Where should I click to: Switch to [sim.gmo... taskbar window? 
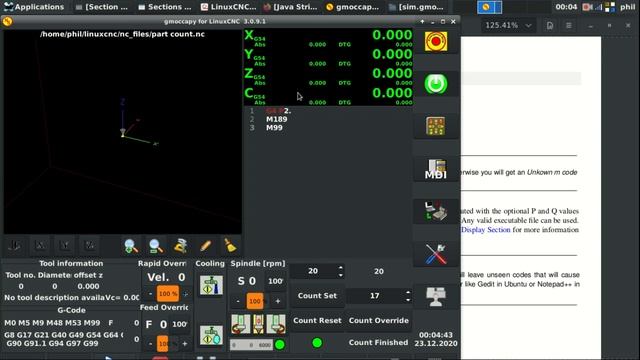click(x=416, y=7)
